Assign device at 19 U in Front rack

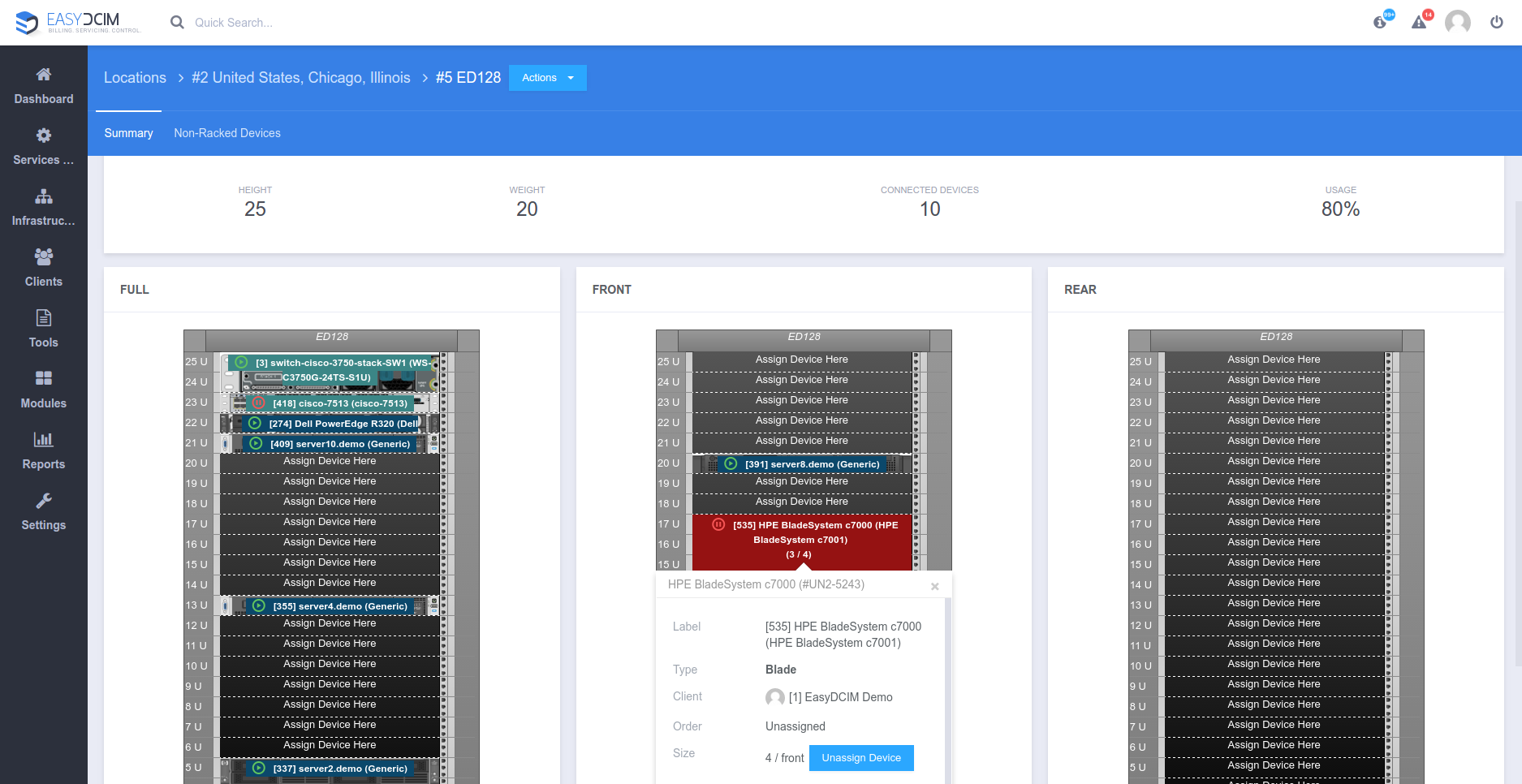pyautogui.click(x=802, y=482)
